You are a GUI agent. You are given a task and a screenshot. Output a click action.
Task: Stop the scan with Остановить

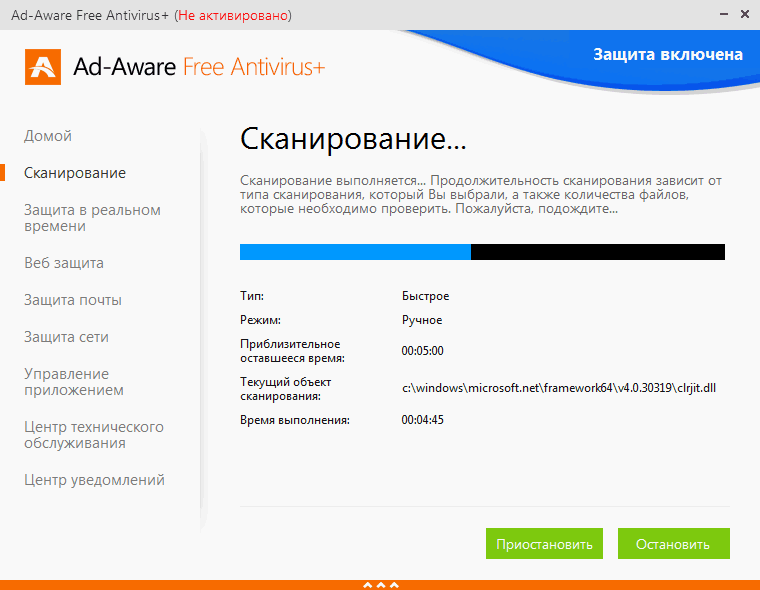point(674,543)
